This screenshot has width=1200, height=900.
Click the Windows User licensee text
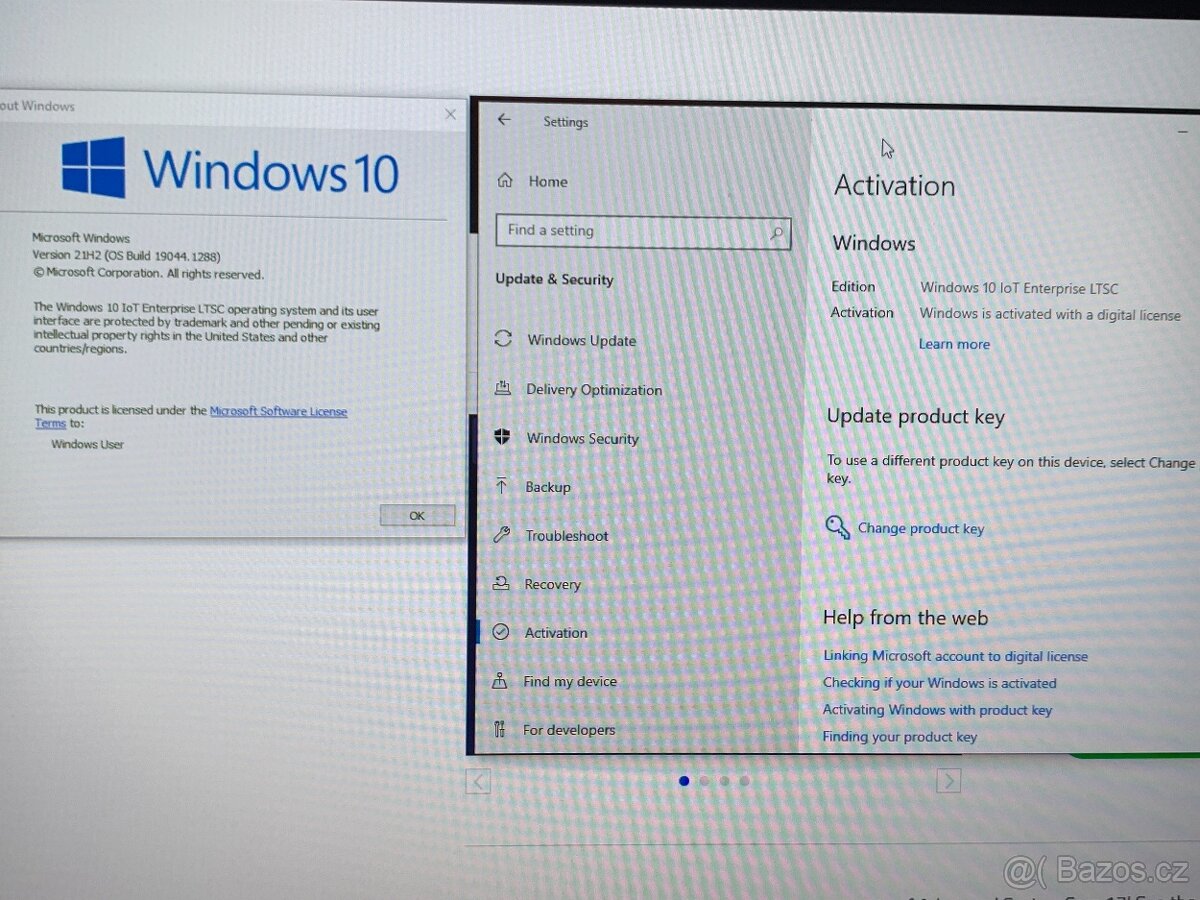tap(87, 444)
